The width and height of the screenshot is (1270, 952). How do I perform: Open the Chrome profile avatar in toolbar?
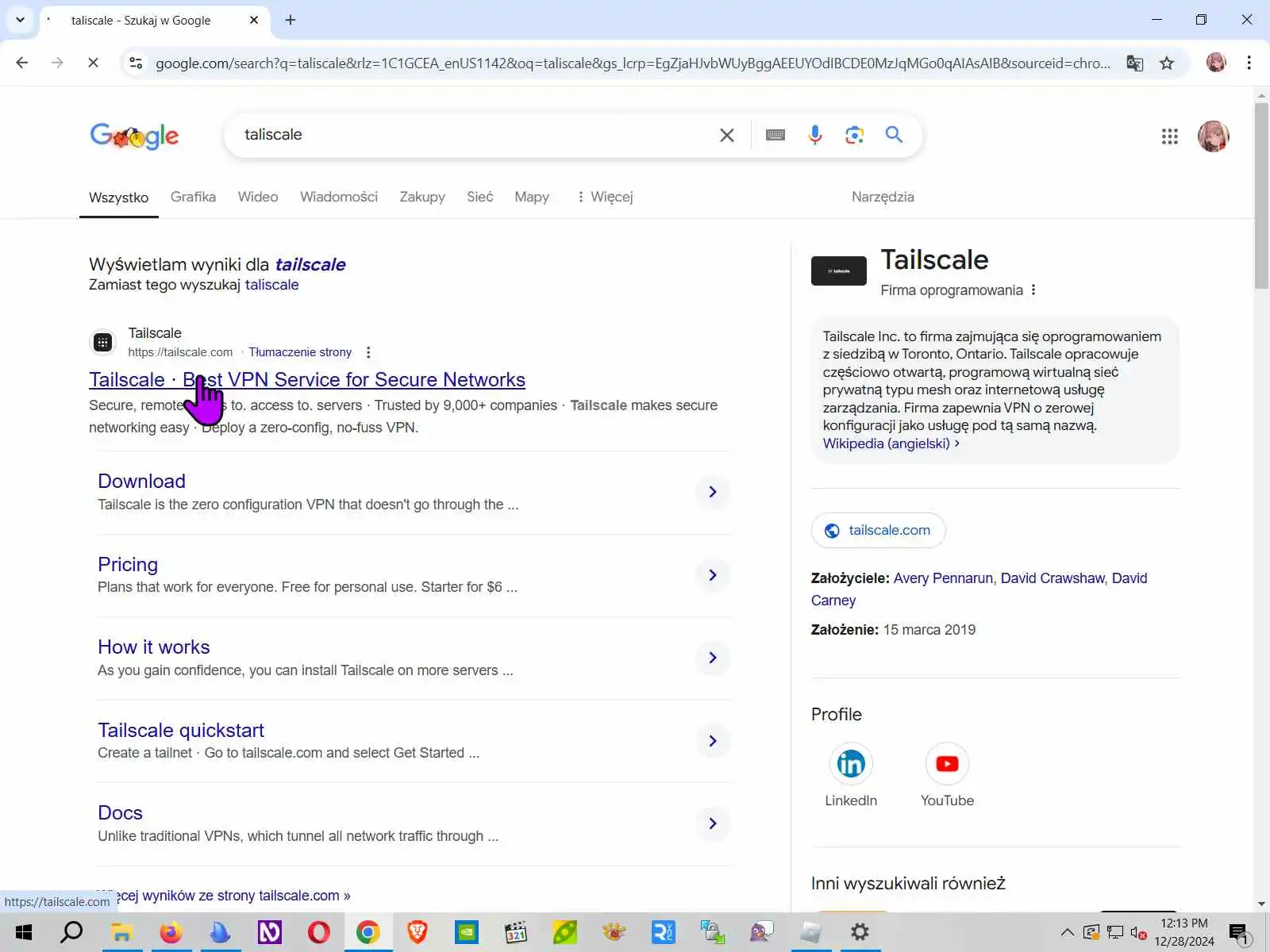tap(1216, 63)
